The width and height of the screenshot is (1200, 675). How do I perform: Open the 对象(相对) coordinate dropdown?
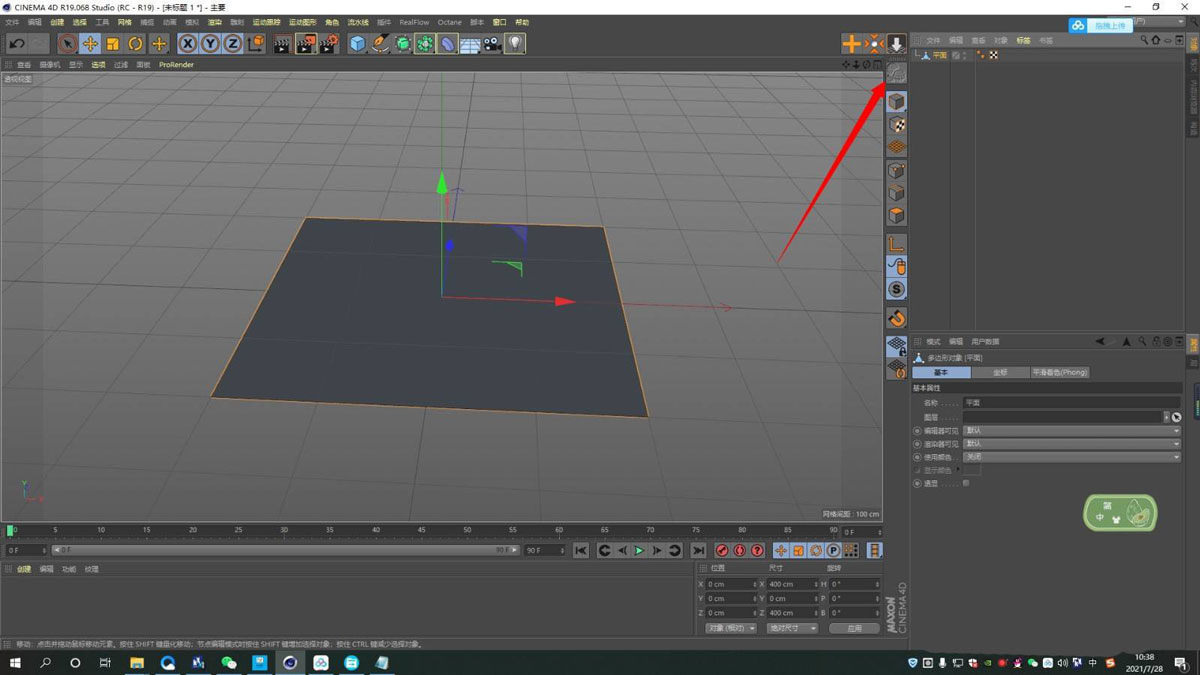pyautogui.click(x=733, y=628)
